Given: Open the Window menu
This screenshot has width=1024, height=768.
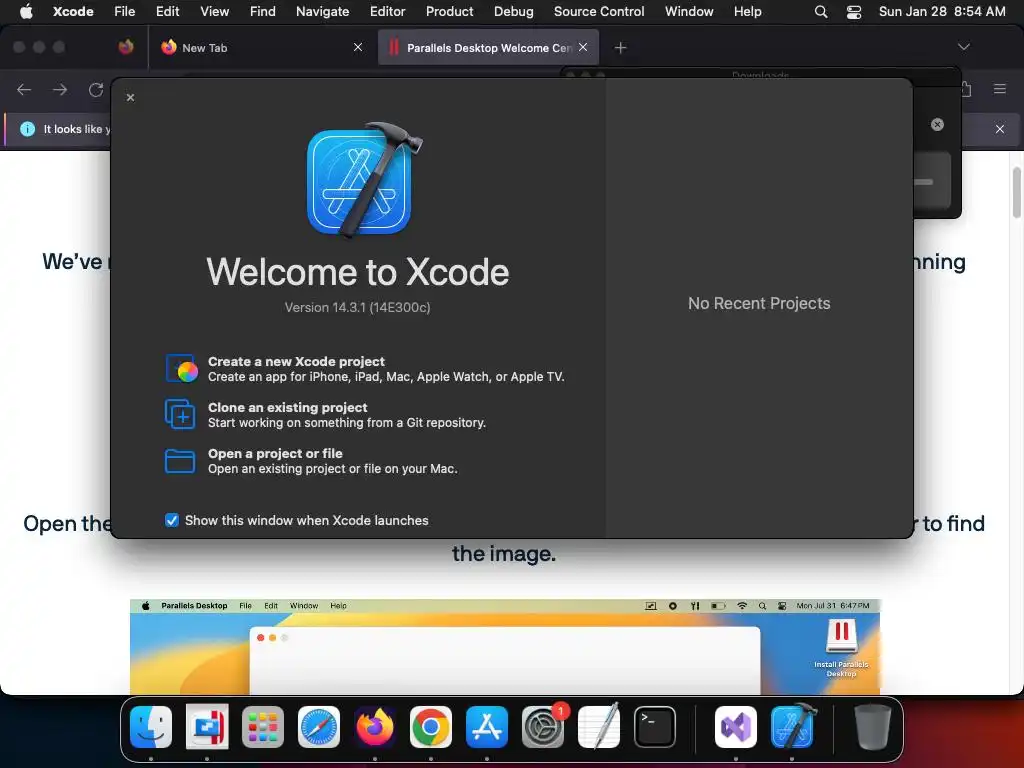Looking at the screenshot, I should point(689,12).
